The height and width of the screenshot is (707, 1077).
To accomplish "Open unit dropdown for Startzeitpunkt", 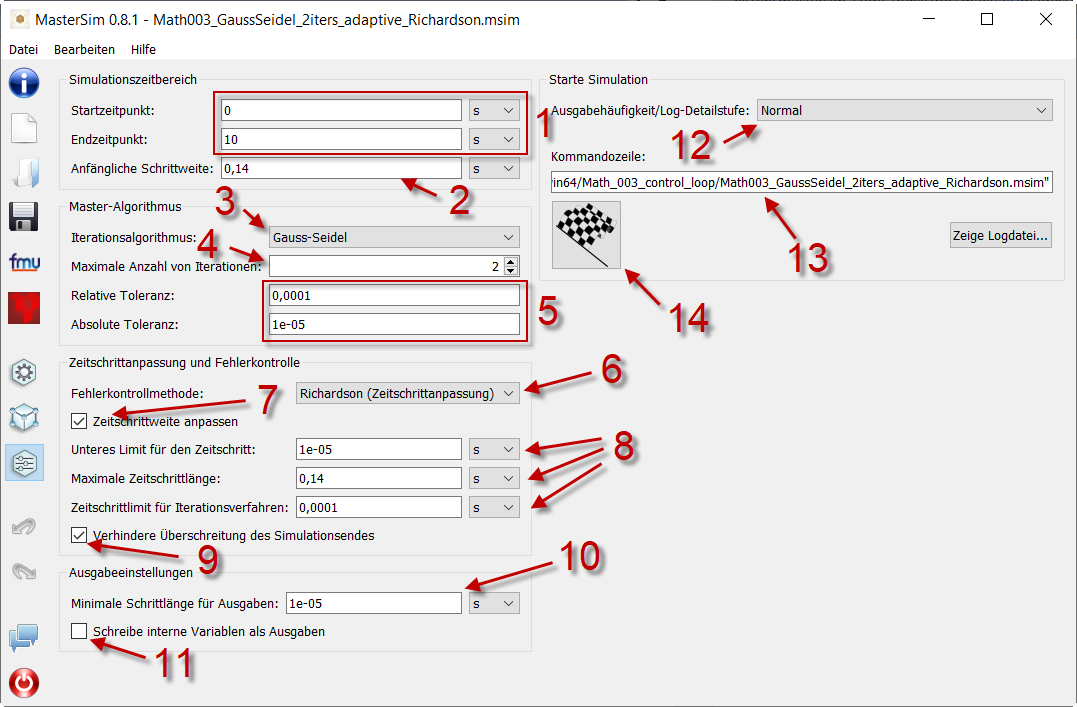I will click(x=494, y=111).
